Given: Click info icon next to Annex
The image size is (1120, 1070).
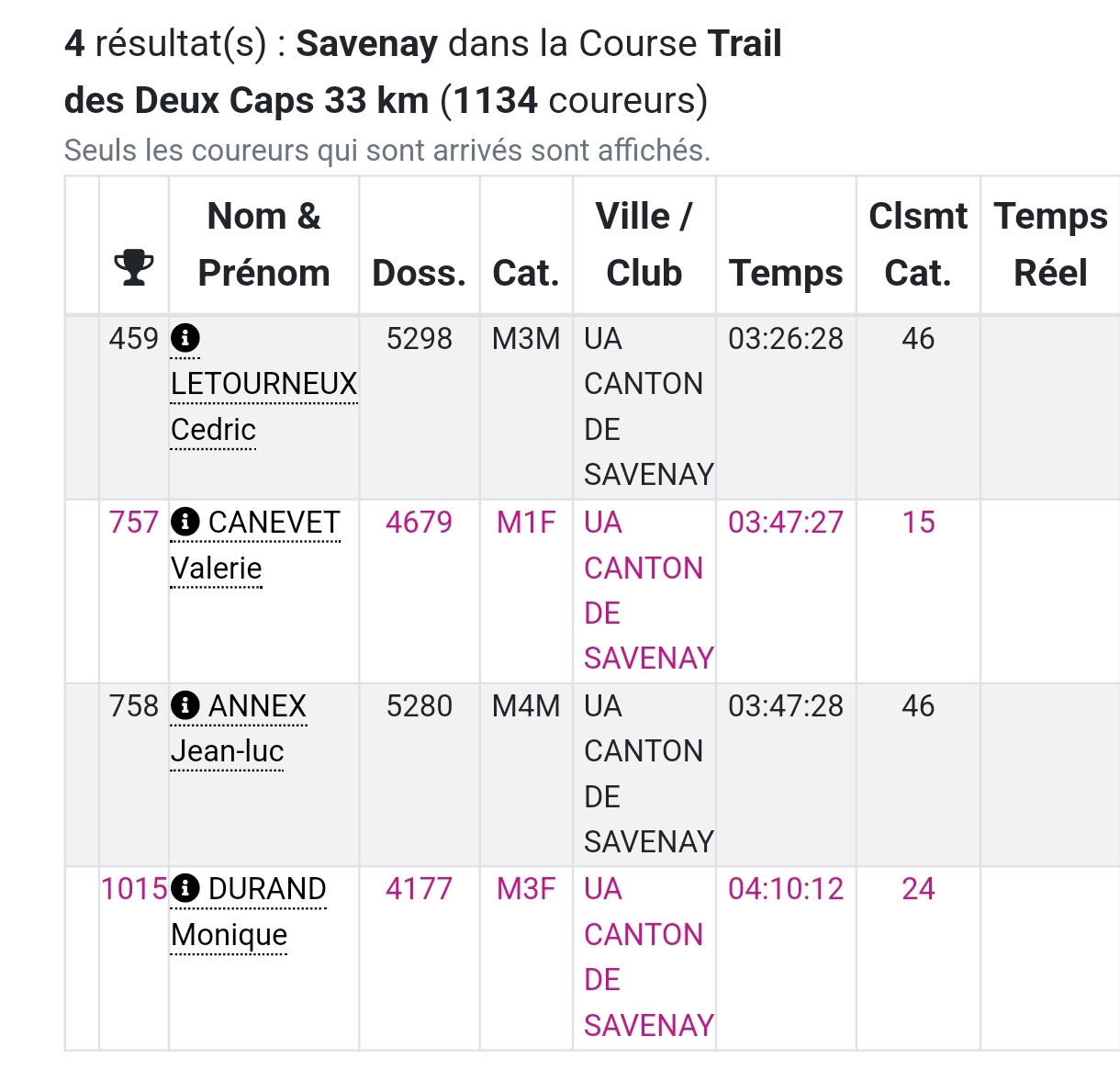Looking at the screenshot, I should pos(185,705).
